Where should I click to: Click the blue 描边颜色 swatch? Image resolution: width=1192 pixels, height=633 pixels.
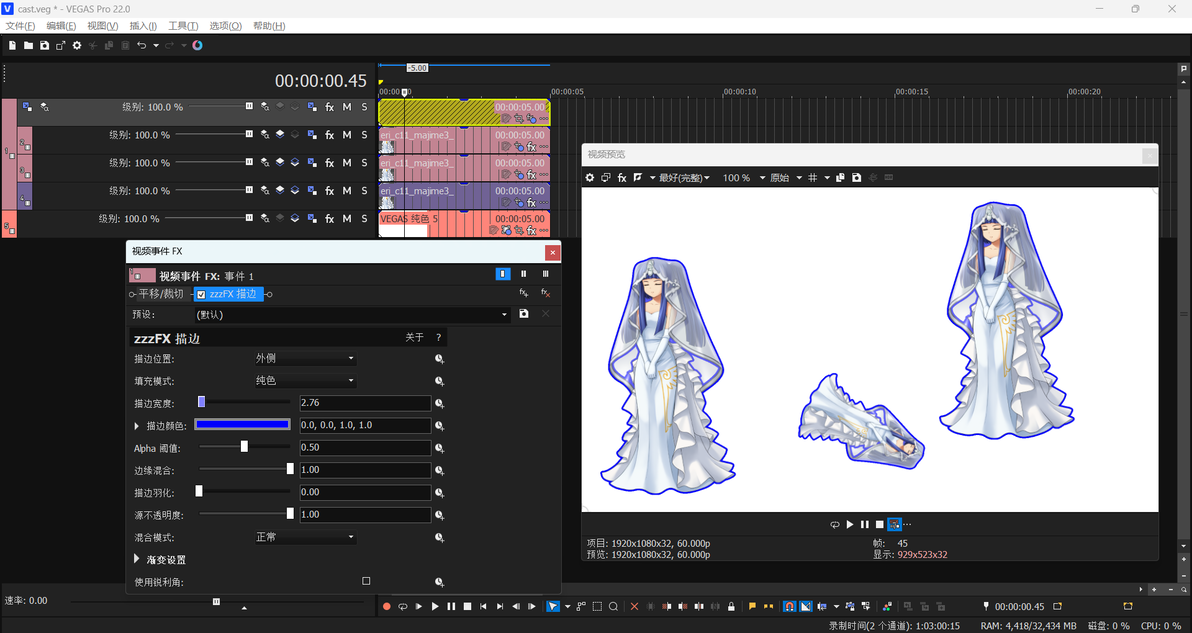(243, 425)
